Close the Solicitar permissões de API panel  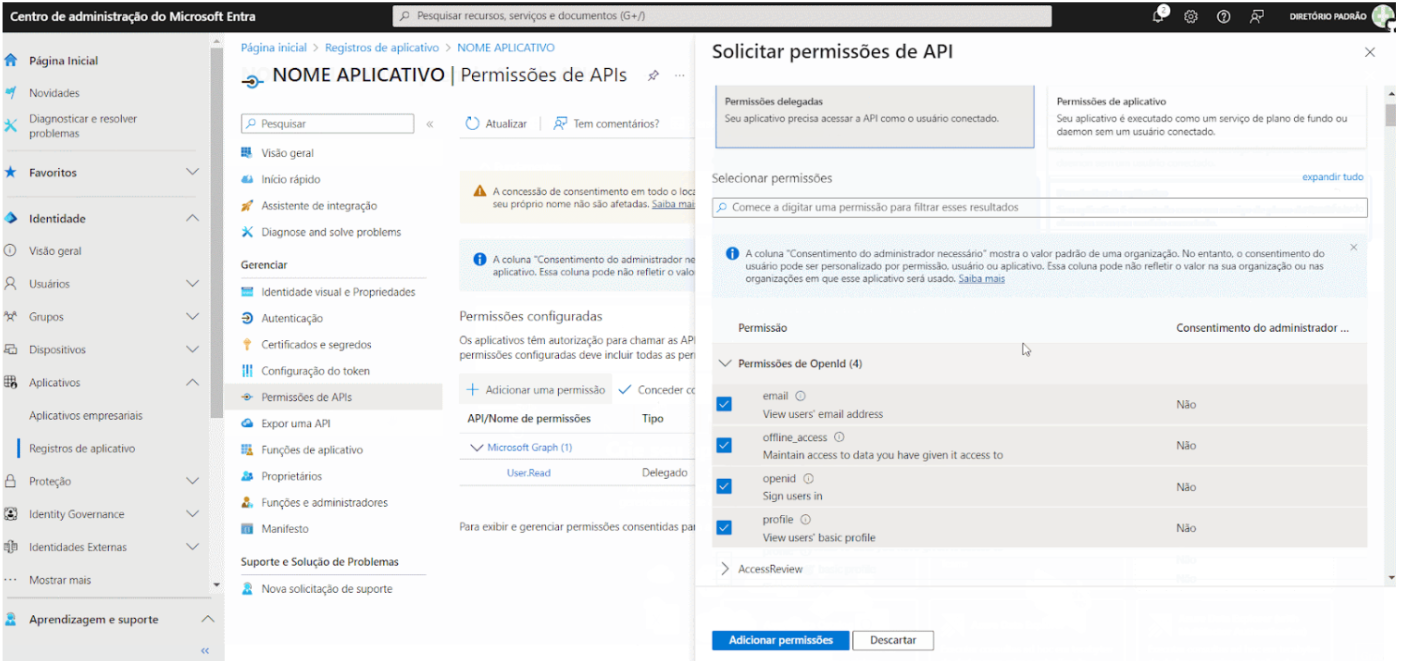(x=1370, y=52)
